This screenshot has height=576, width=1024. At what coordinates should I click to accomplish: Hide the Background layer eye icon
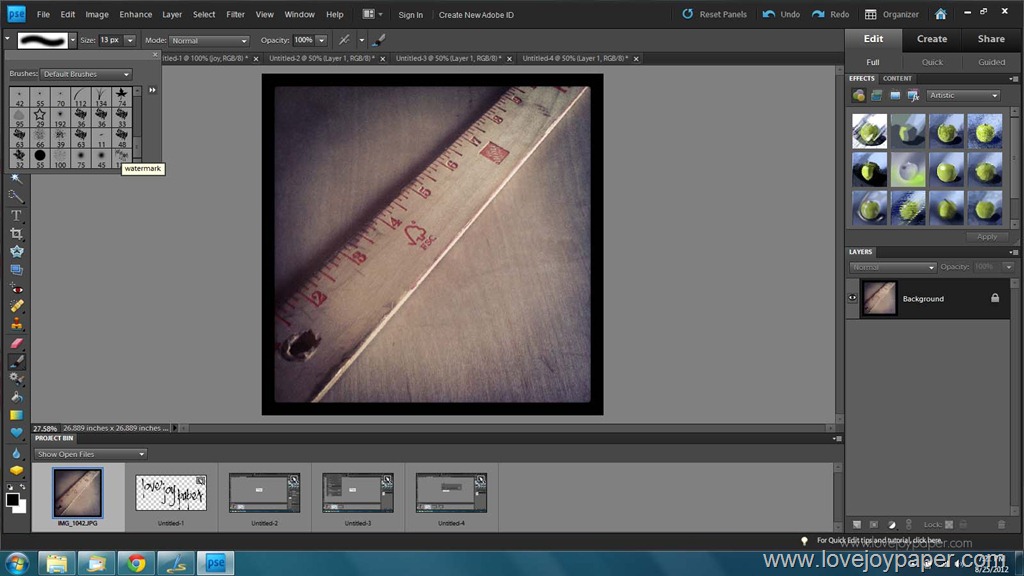(852, 298)
